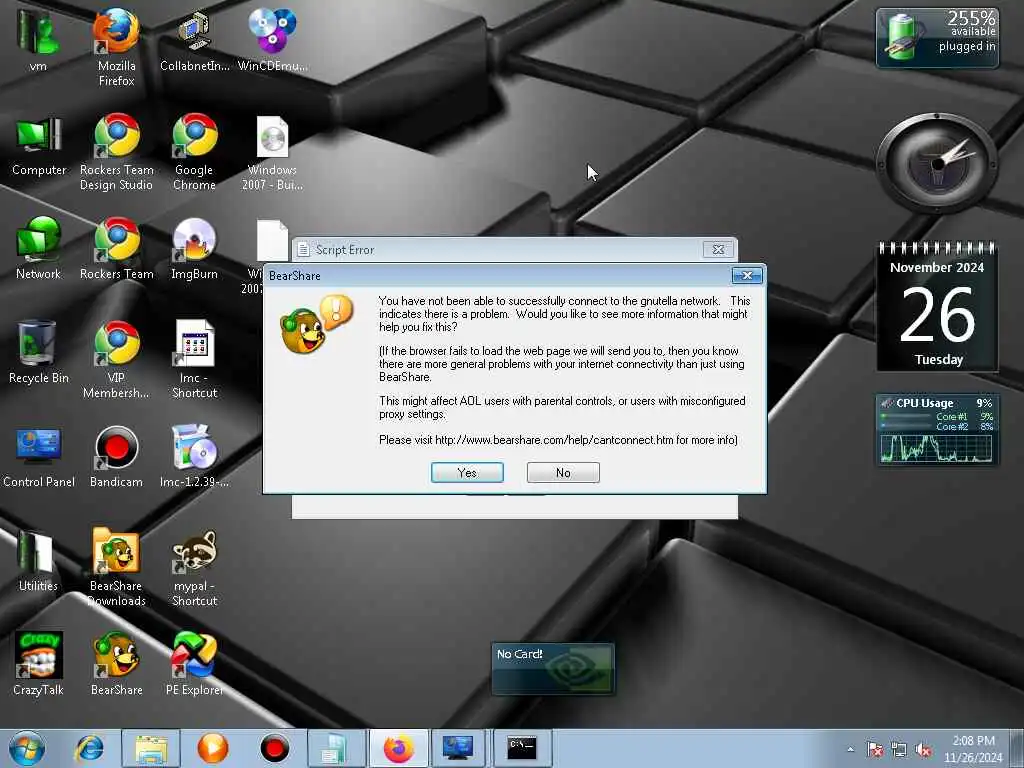Open the vm desktop icon
The height and width of the screenshot is (768, 1024).
coord(38,40)
